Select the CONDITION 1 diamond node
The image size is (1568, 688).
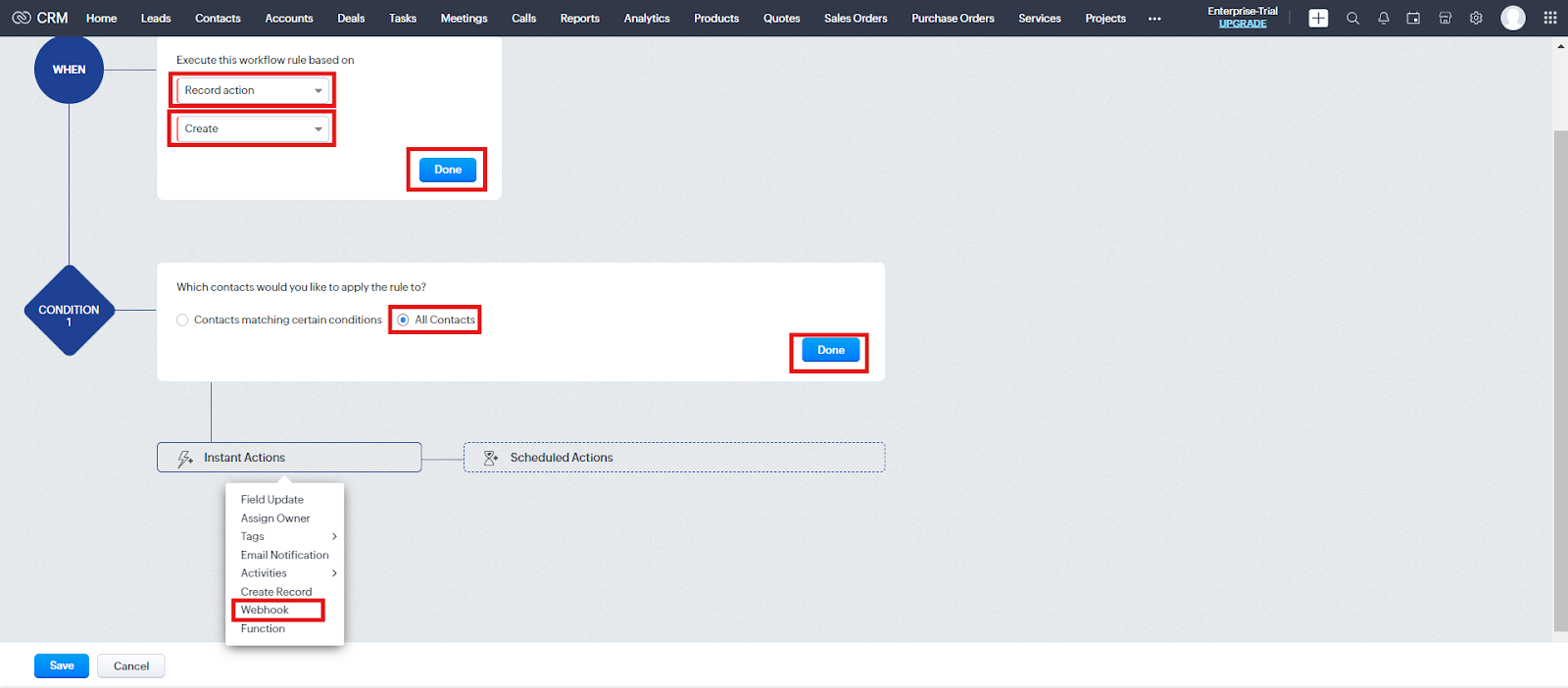click(69, 311)
